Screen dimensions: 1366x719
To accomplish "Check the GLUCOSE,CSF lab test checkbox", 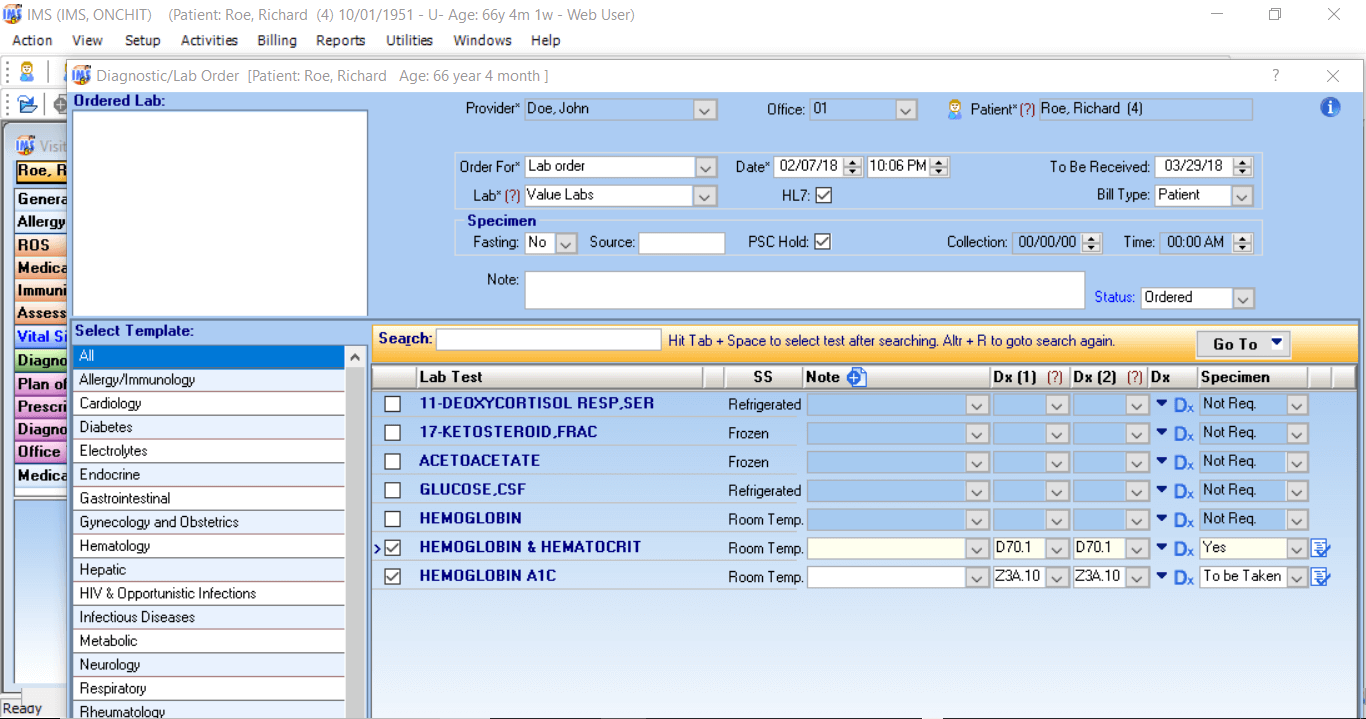I will pos(391,490).
